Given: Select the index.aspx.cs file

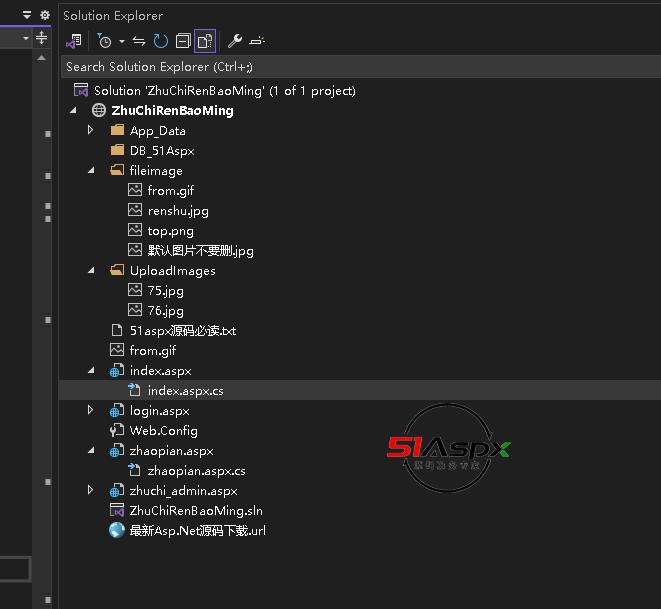Looking at the screenshot, I should 185,391.
